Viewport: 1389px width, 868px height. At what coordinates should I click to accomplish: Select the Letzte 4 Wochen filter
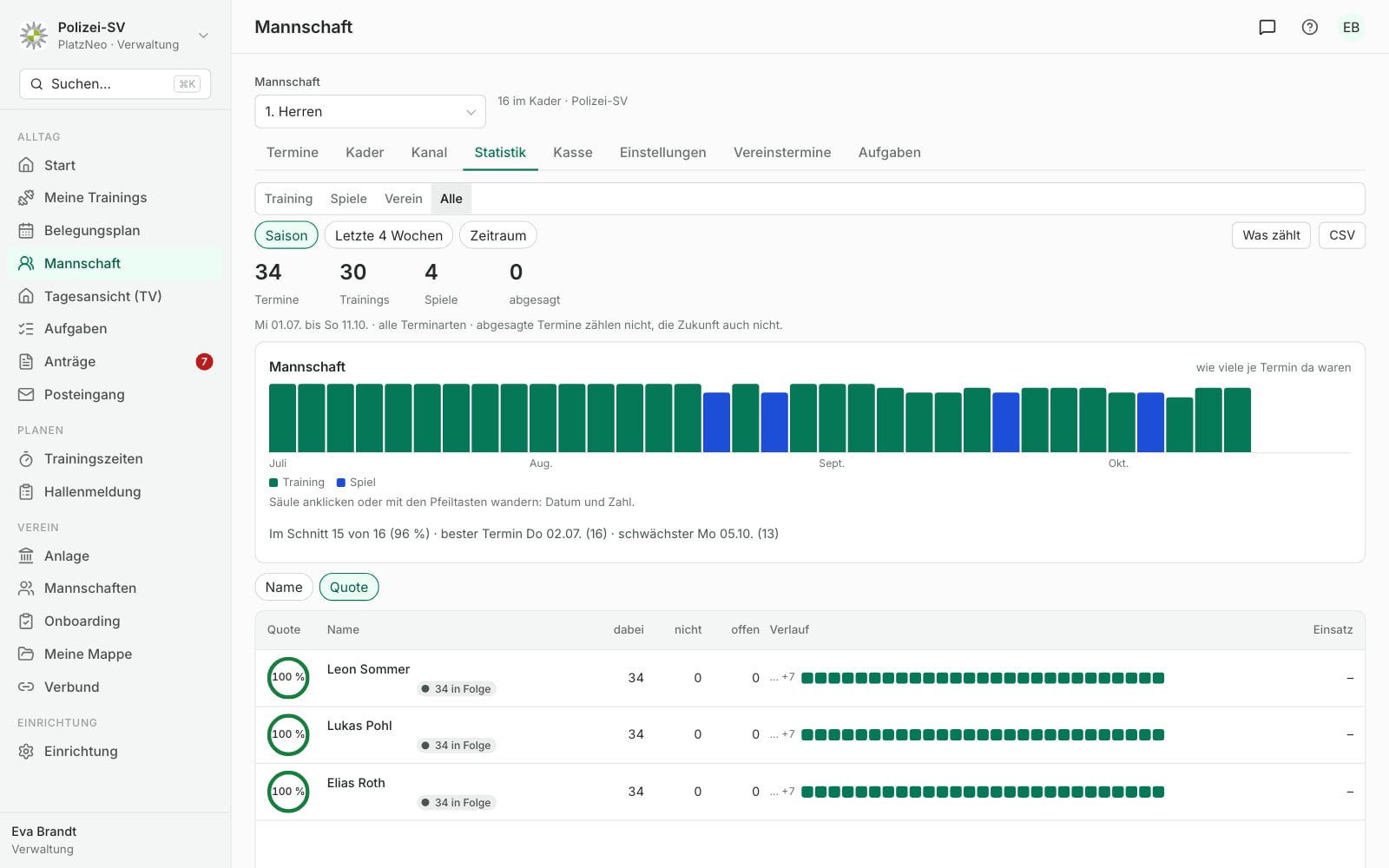pyautogui.click(x=389, y=235)
